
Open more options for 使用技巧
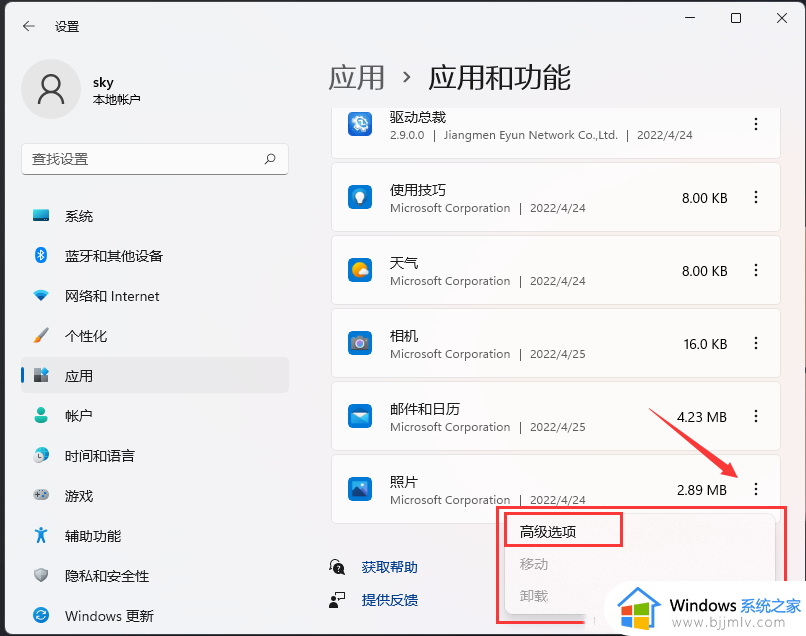click(x=756, y=197)
